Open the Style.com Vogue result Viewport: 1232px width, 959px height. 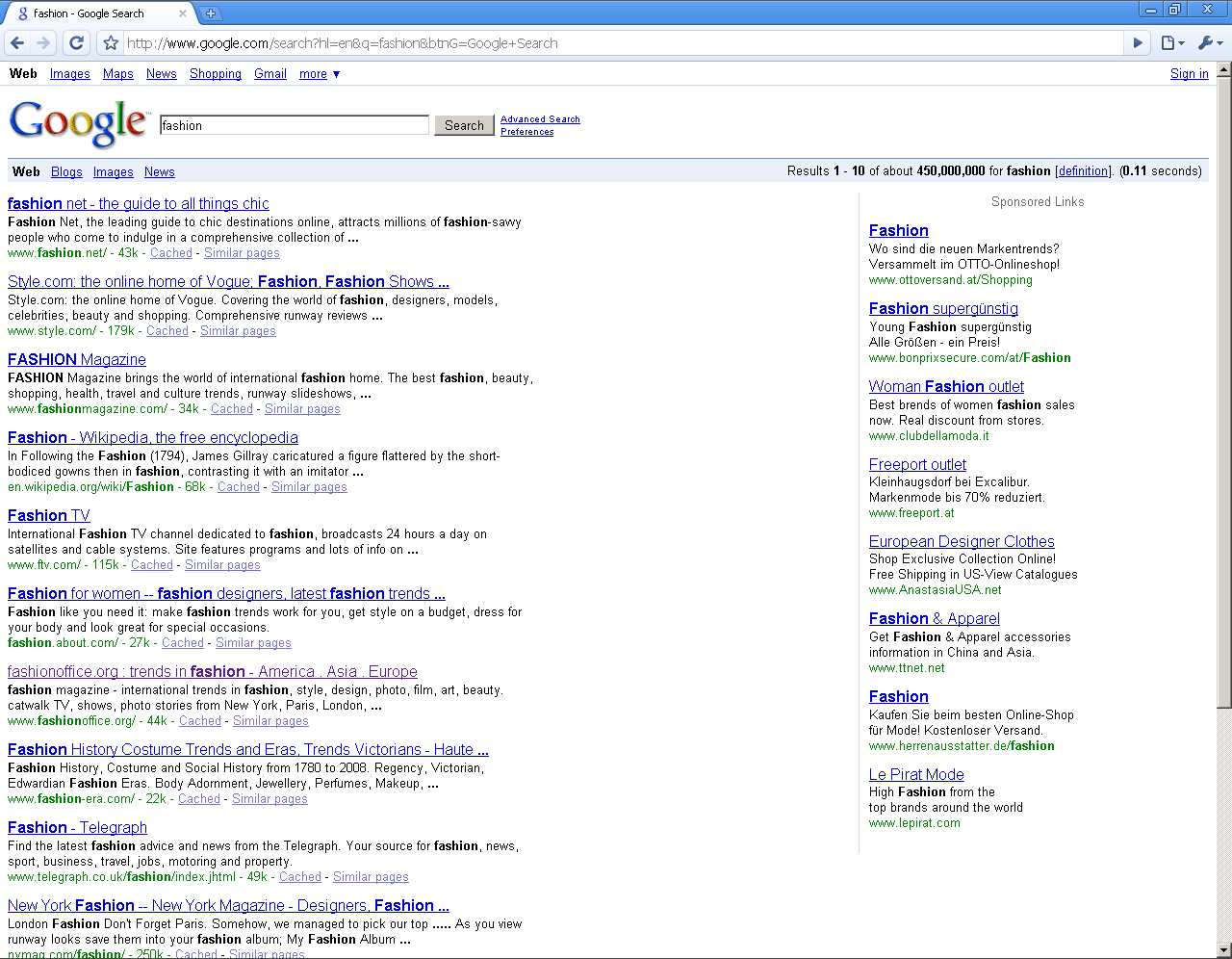pos(228,281)
